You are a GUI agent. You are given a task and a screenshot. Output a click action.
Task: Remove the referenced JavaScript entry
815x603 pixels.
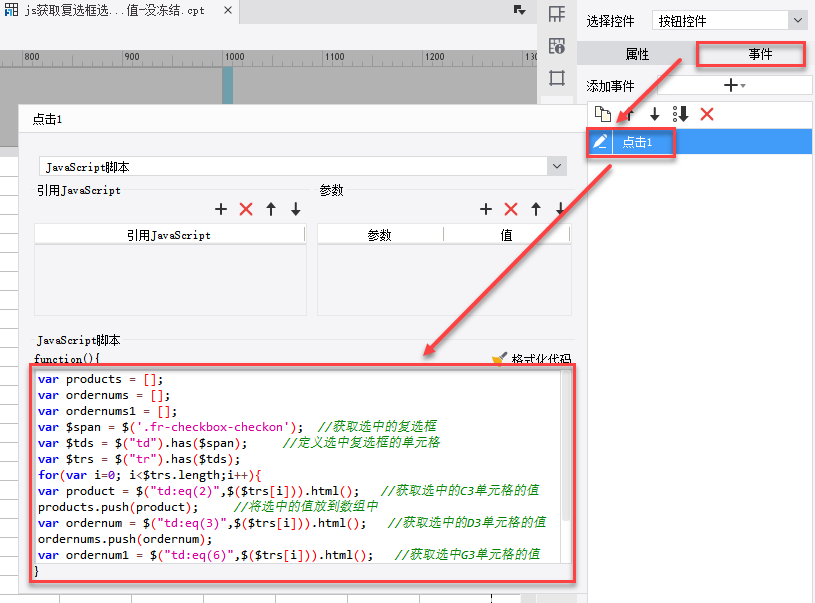pyautogui.click(x=246, y=209)
